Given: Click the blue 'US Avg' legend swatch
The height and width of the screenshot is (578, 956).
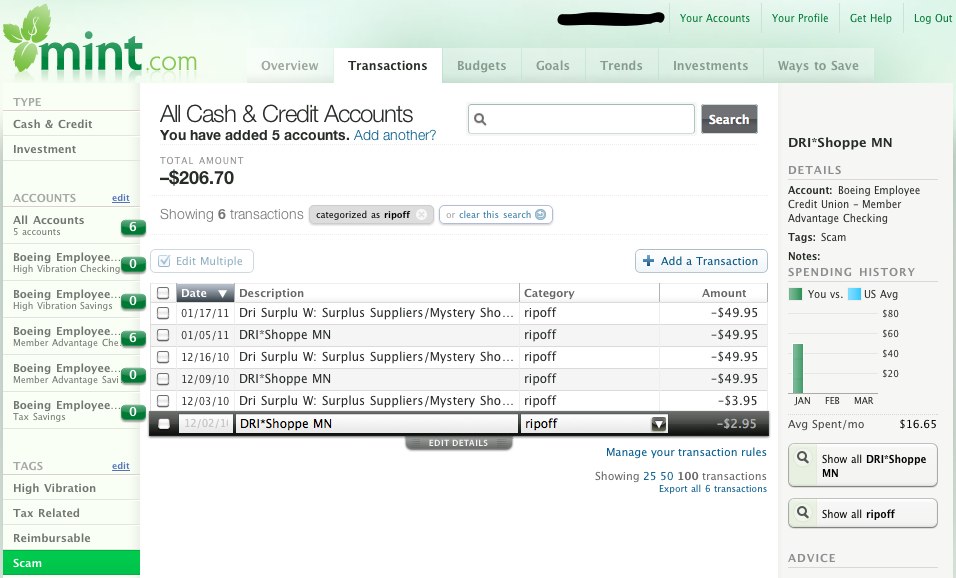Looking at the screenshot, I should [854, 294].
